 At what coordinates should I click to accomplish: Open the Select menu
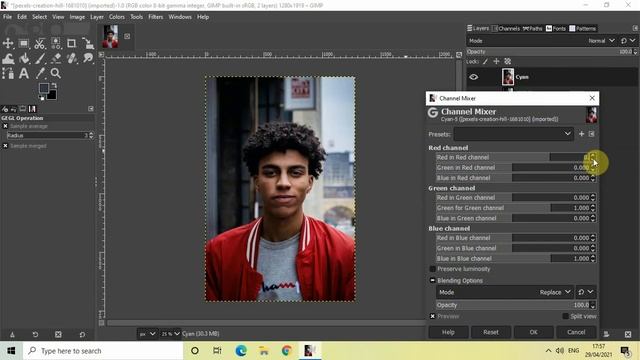pyautogui.click(x=40, y=17)
